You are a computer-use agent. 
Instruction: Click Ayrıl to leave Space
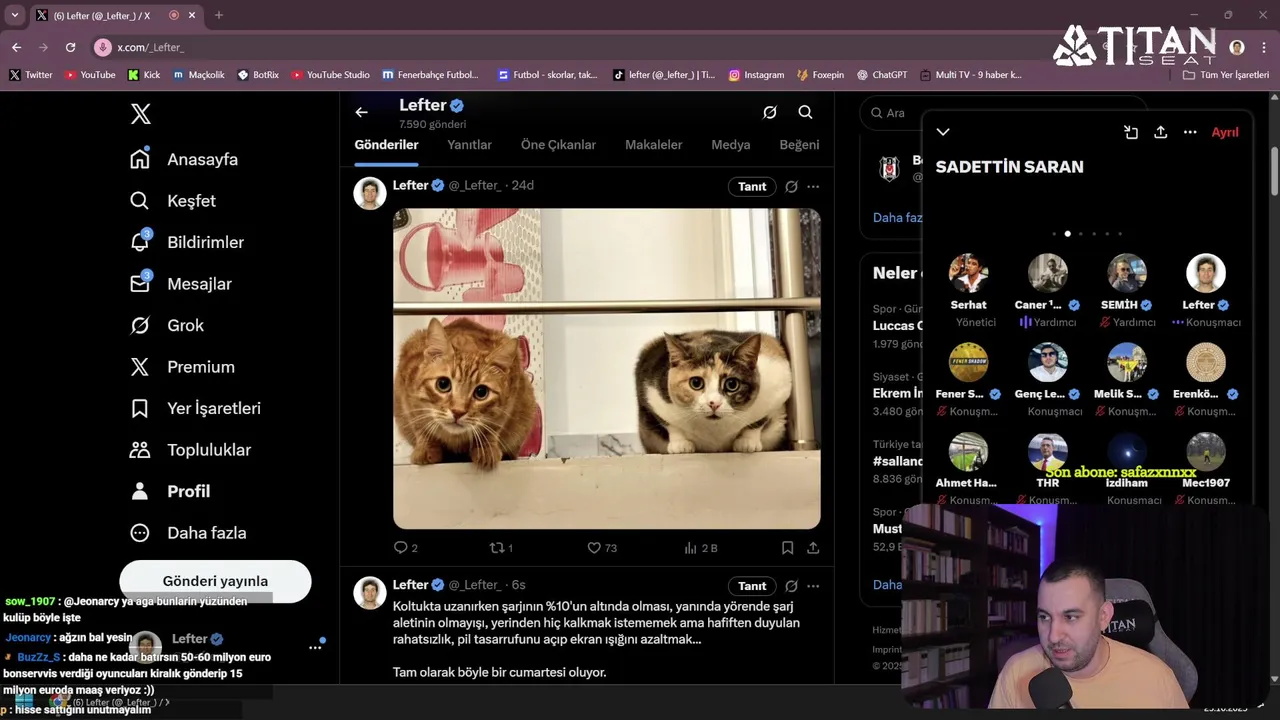tap(1225, 132)
